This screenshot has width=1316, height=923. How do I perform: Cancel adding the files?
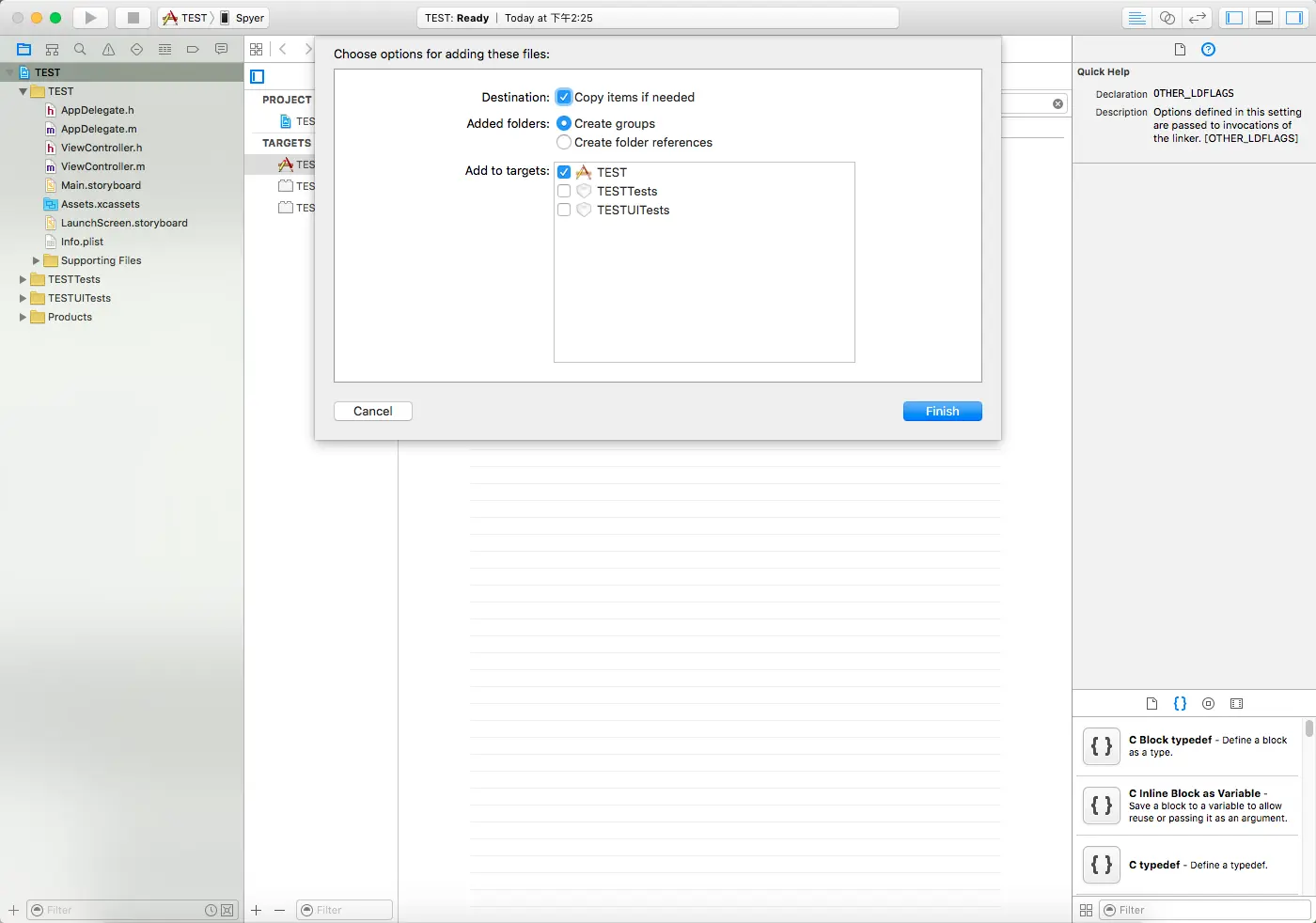(x=373, y=411)
